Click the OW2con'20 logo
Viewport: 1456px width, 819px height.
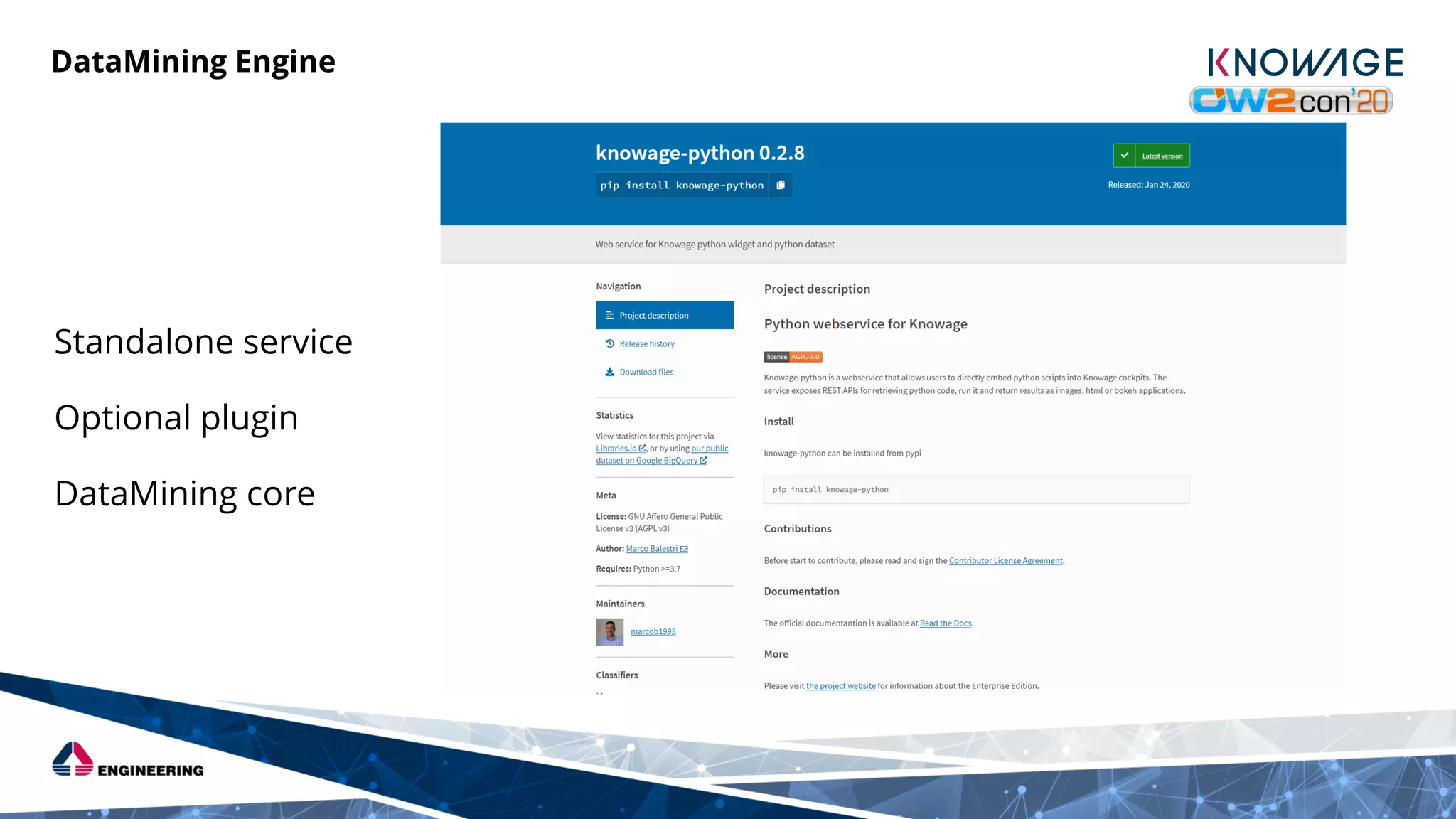[1291, 100]
